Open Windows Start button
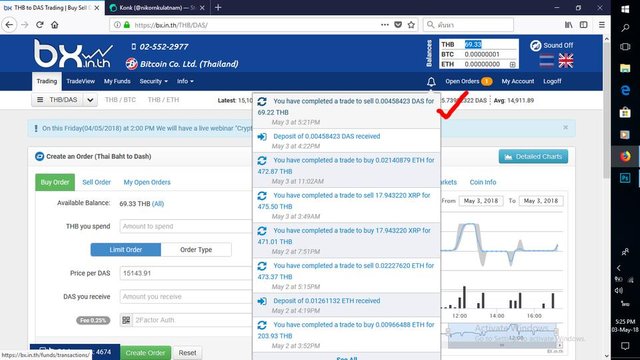Screen dimensions: 640x360 tap(625, 9)
